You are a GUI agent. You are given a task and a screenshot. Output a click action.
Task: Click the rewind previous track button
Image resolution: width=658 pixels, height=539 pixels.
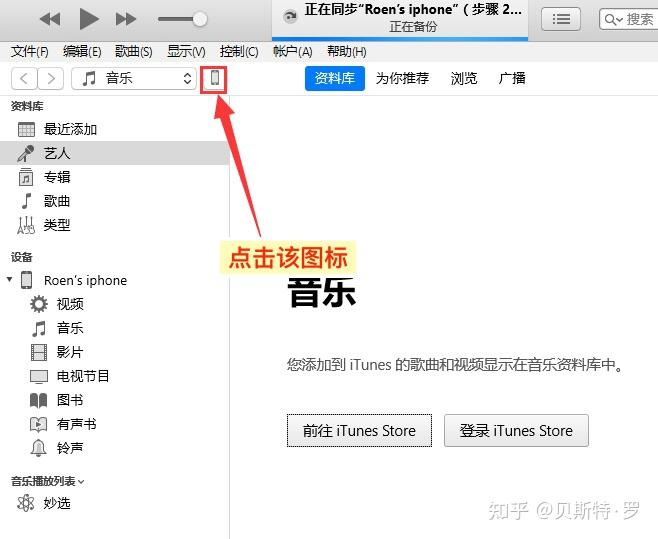coord(50,19)
